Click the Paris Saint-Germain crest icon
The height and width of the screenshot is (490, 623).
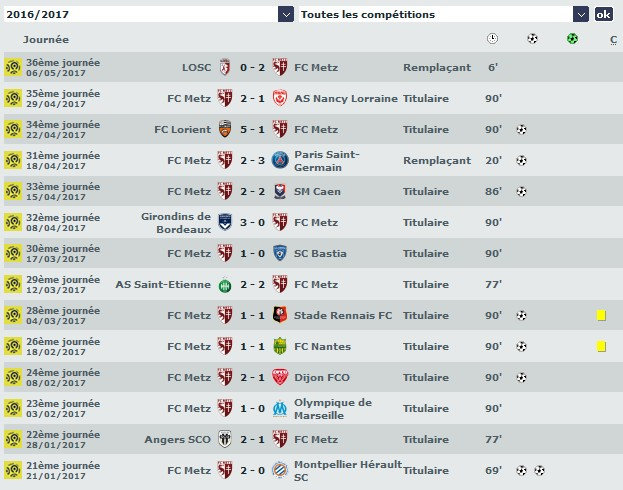[x=280, y=160]
